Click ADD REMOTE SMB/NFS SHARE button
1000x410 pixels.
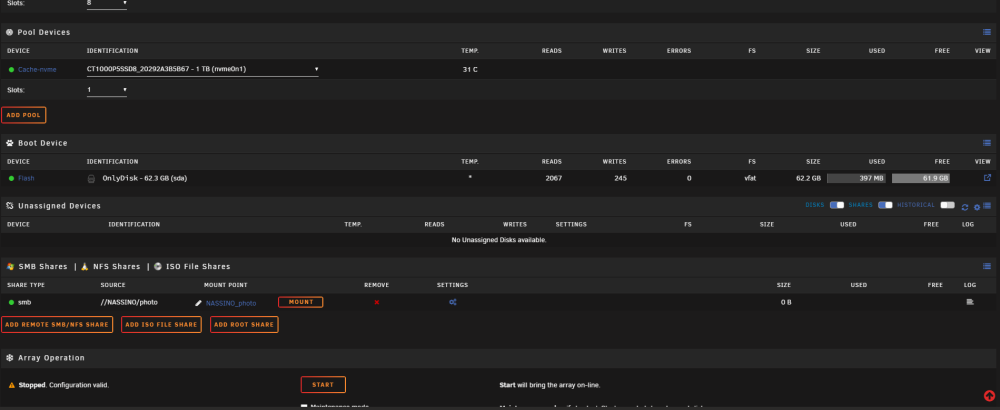[x=57, y=325]
